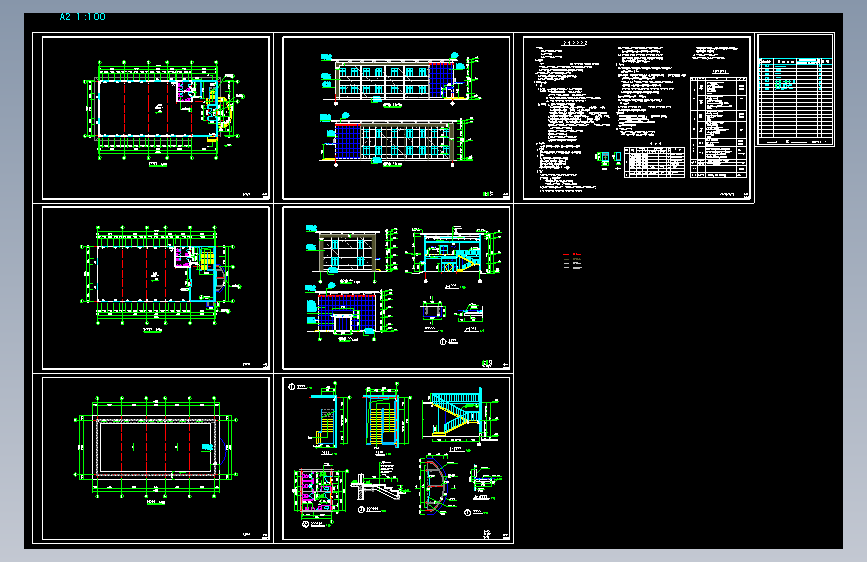Viewport: 867px width, 562px height.
Task: Click the curved canopy plan detail drawing
Action: coord(437,486)
